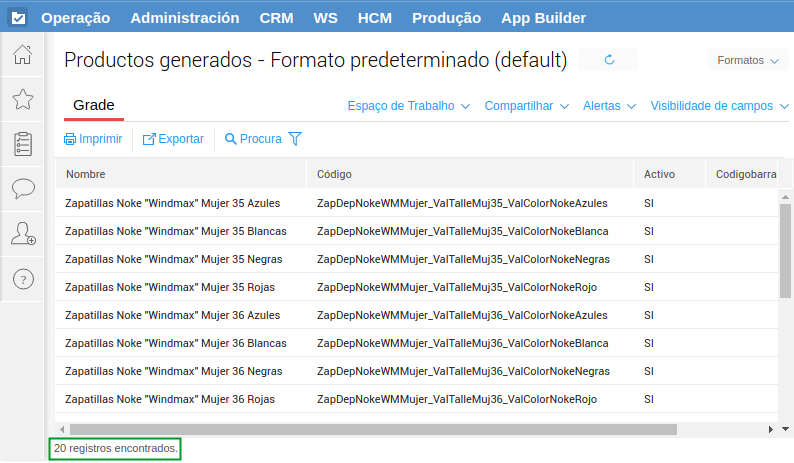This screenshot has height=463, width=794.
Task: Click the Imprimir button
Action: point(93,139)
